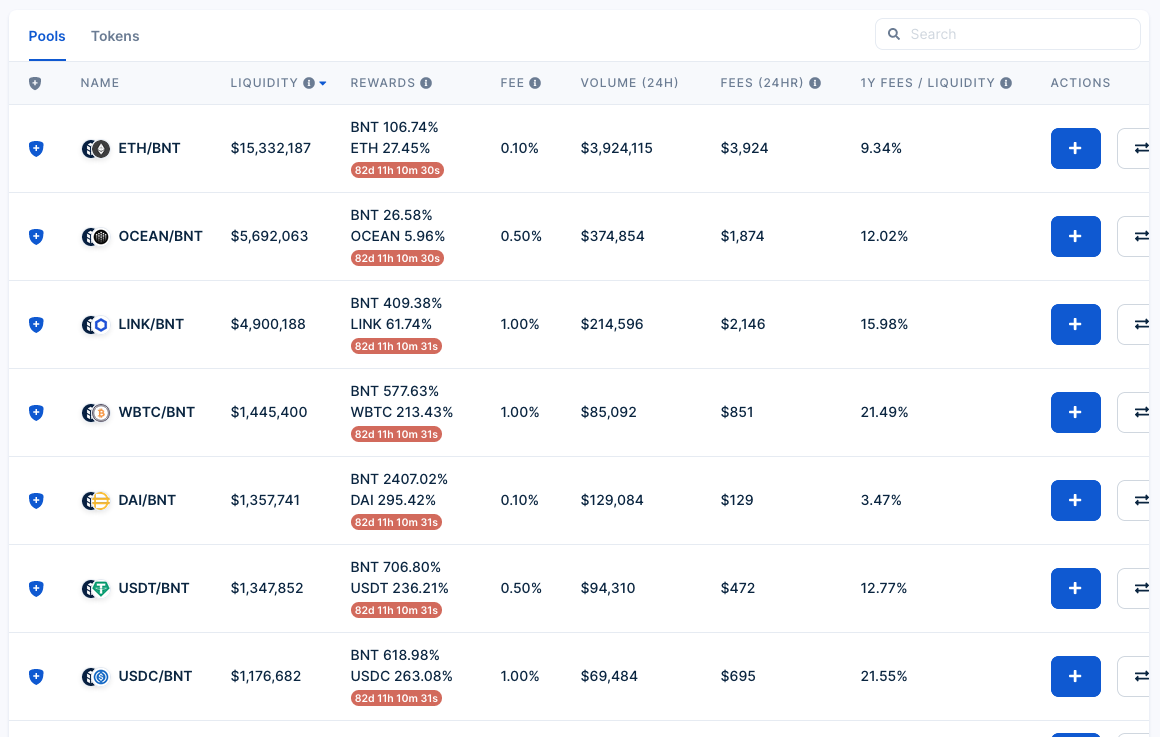
Task: Click the search magnifier icon
Action: (893, 33)
